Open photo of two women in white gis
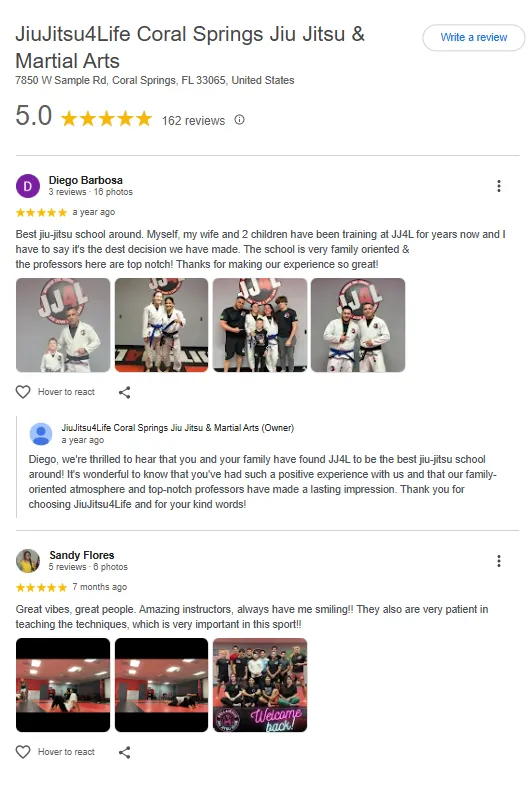 [161, 325]
